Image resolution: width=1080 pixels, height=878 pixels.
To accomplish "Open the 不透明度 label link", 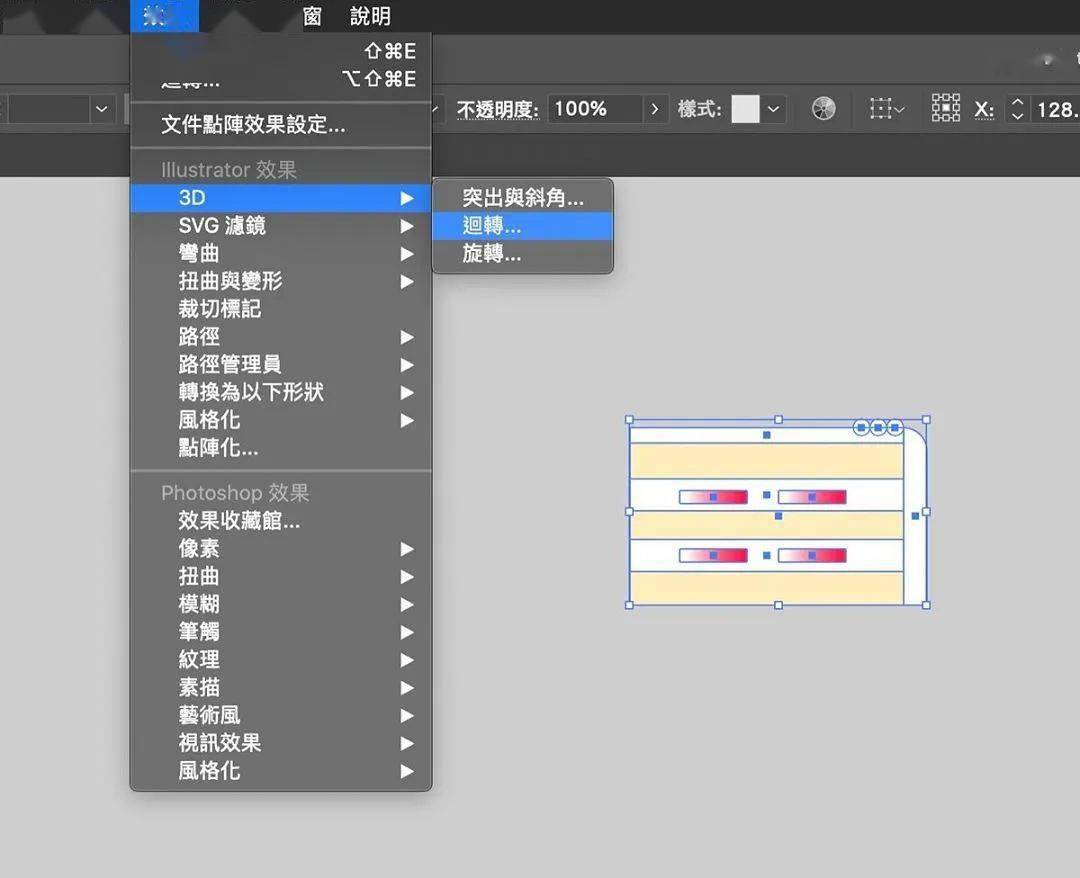I will tap(498, 109).
